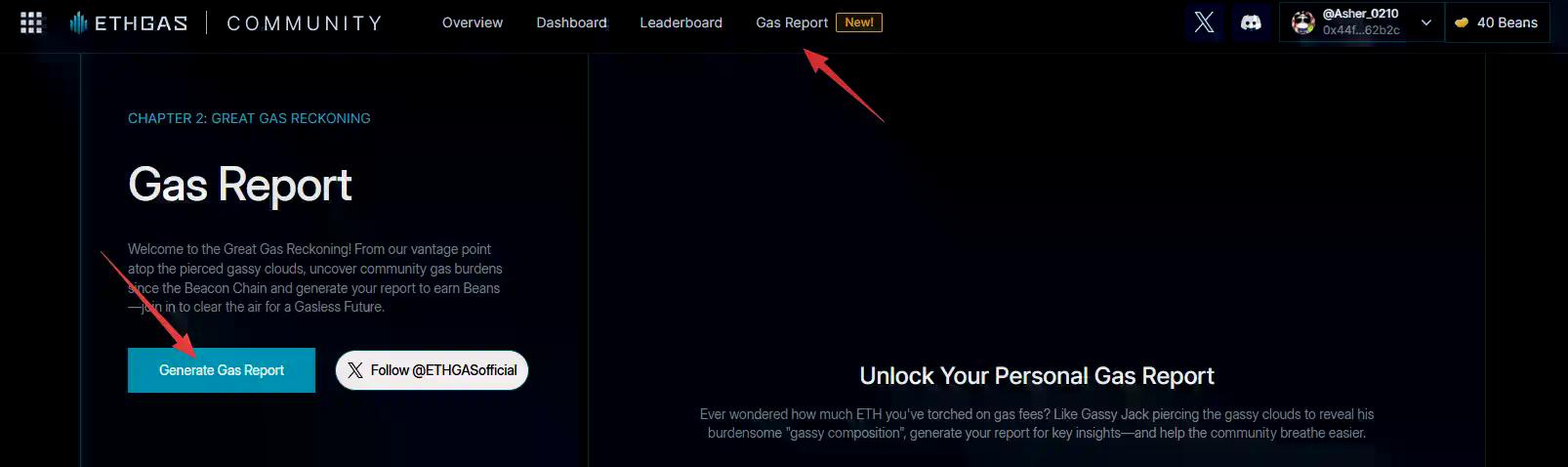Click the X logo inside Follow button
Image resolution: width=1568 pixels, height=467 pixels.
click(x=354, y=370)
